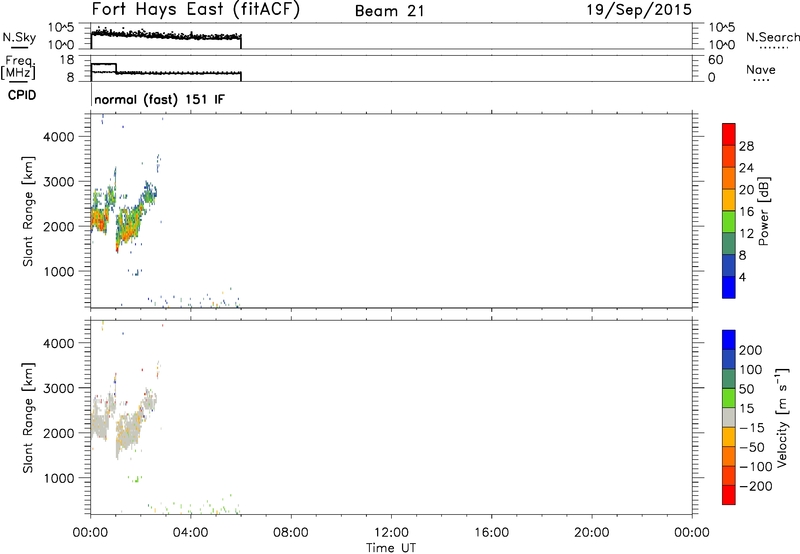Image resolution: width=800 pixels, height=554 pixels.
Task: Click the stepped frequency trace in the Freq panel
Action: pyautogui.click(x=166, y=72)
